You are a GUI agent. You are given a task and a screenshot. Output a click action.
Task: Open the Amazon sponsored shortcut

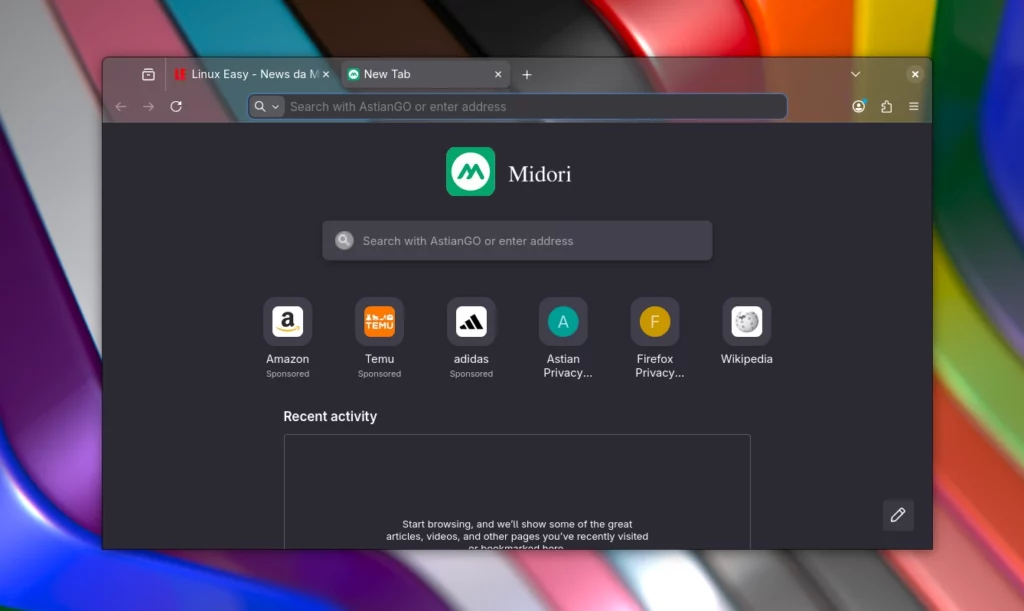point(287,322)
